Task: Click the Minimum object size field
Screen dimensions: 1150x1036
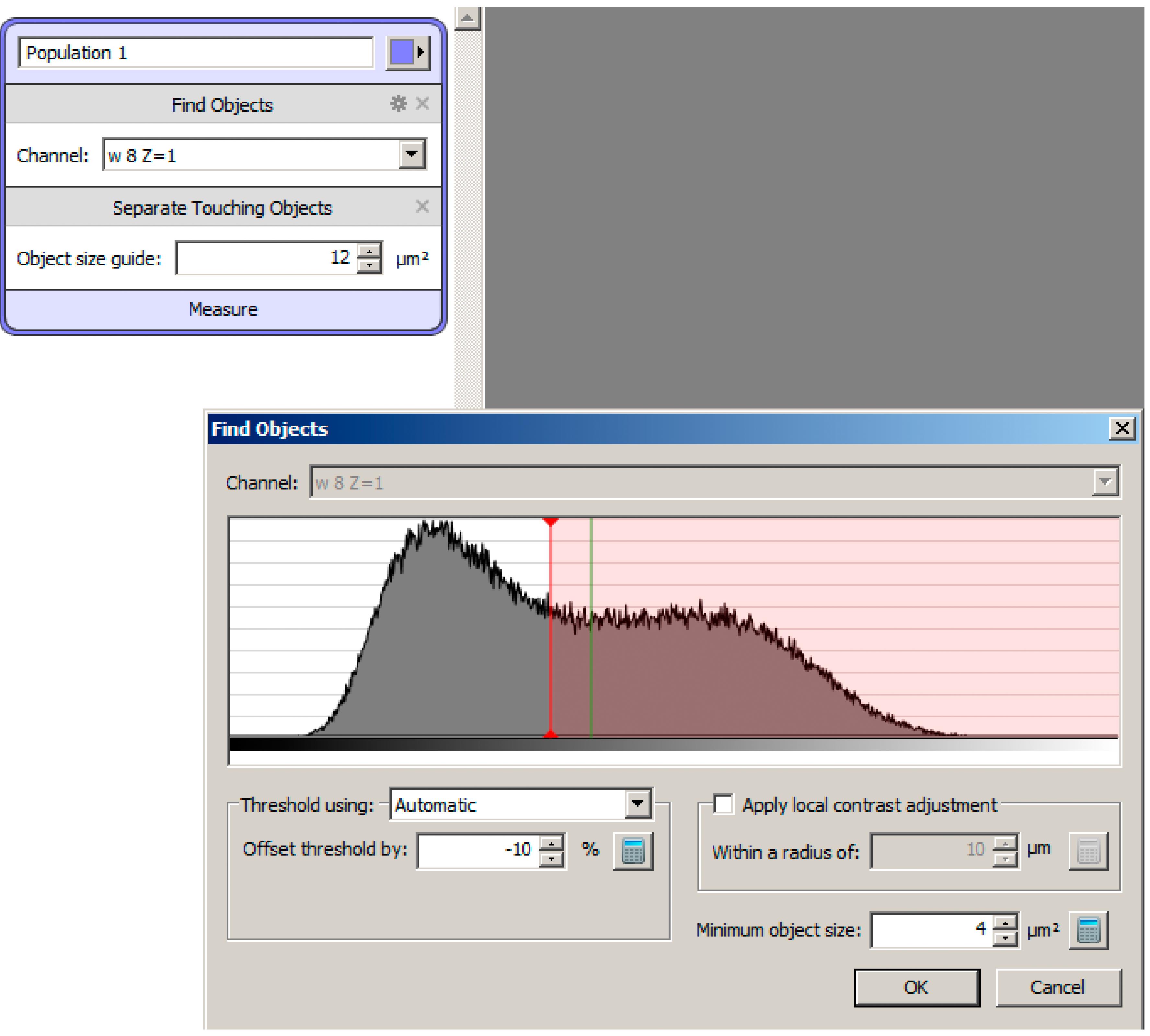Action: tap(932, 930)
